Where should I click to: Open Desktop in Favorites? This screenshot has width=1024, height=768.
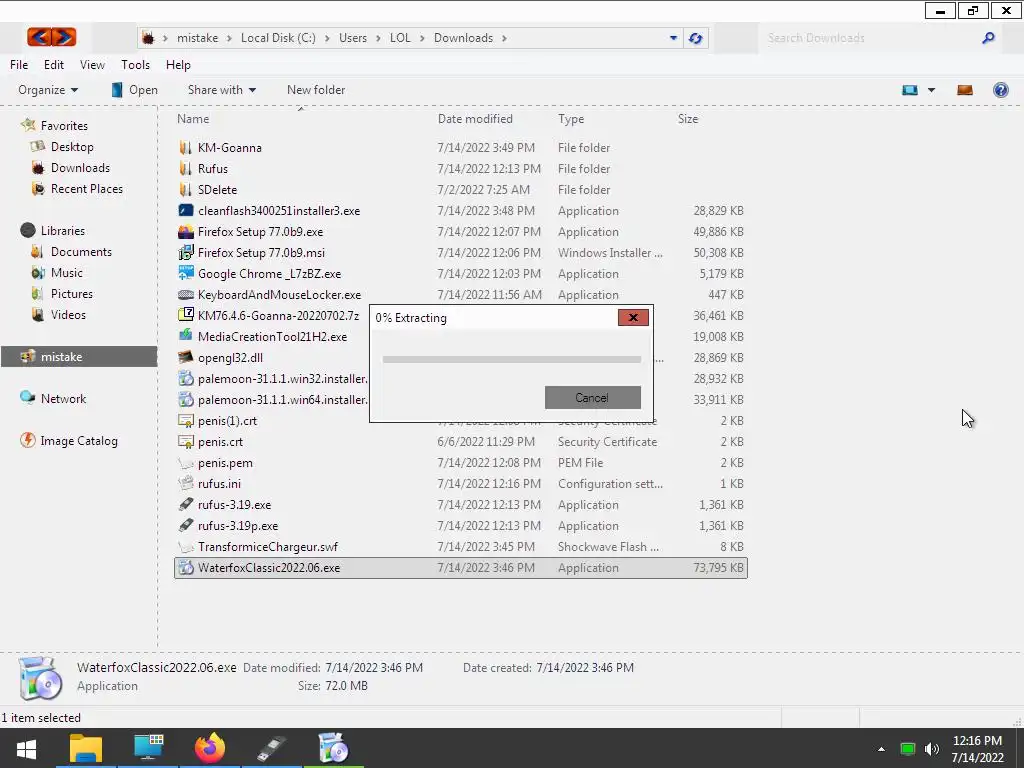pyautogui.click(x=72, y=147)
